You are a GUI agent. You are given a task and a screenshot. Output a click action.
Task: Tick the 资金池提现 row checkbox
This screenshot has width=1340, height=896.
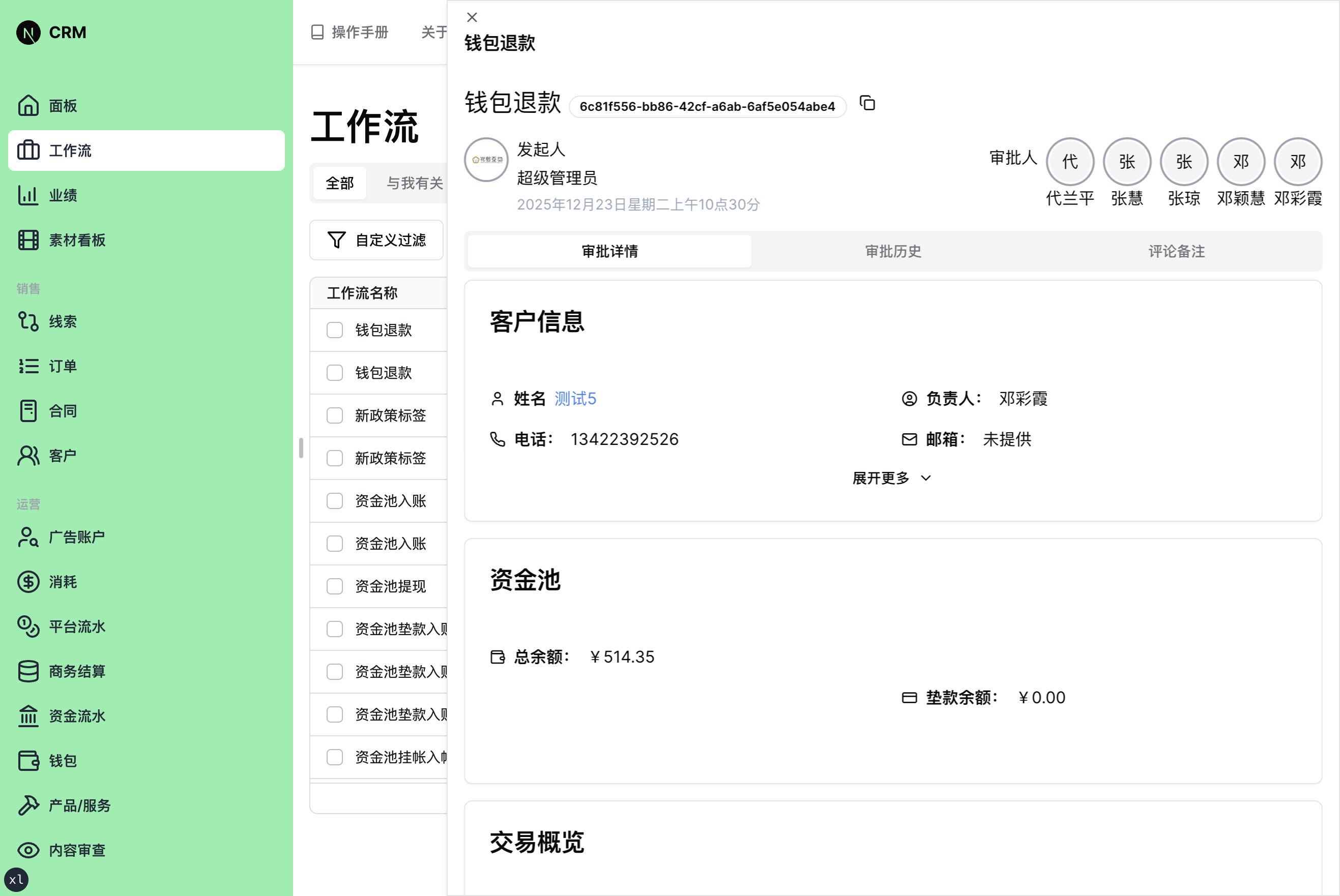coord(334,586)
